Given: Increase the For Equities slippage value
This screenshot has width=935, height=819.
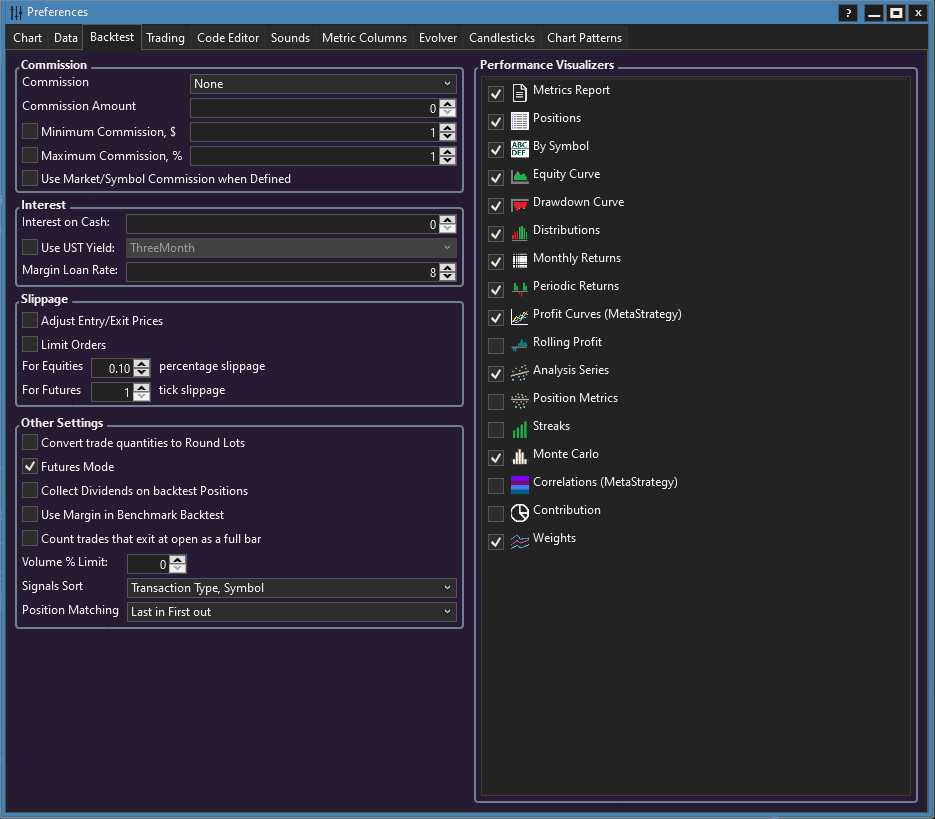Looking at the screenshot, I should pyautogui.click(x=142, y=363).
